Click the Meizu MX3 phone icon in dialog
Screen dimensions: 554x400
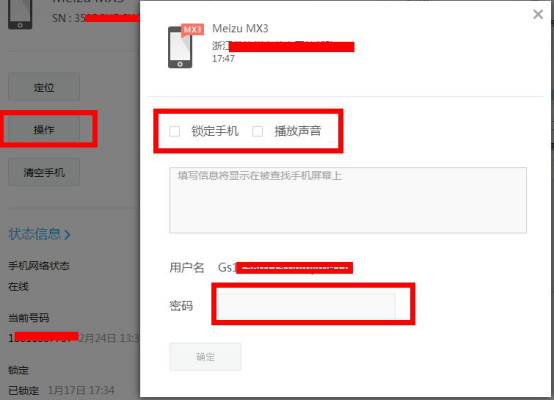click(180, 47)
